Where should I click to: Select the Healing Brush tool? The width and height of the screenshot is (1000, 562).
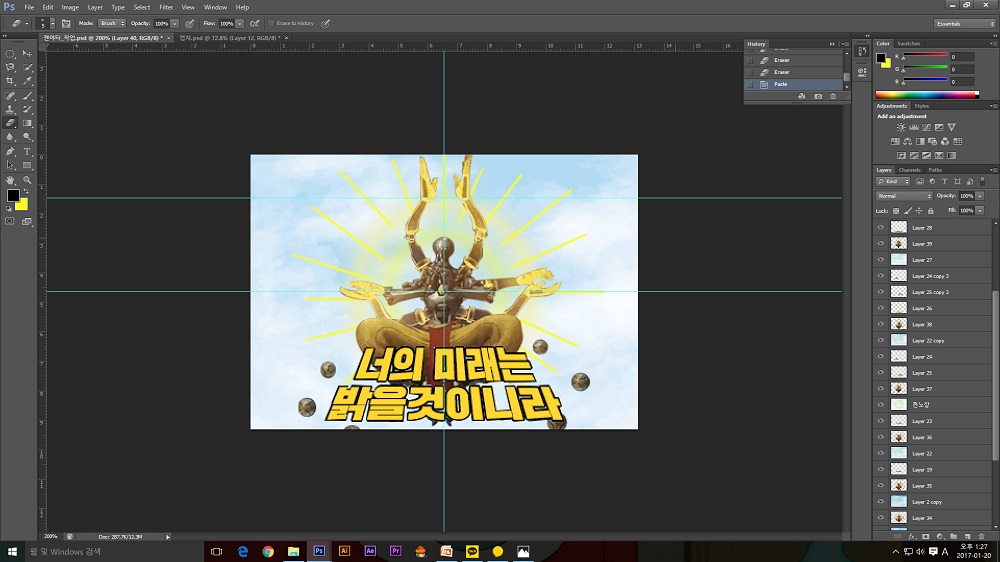pos(10,96)
